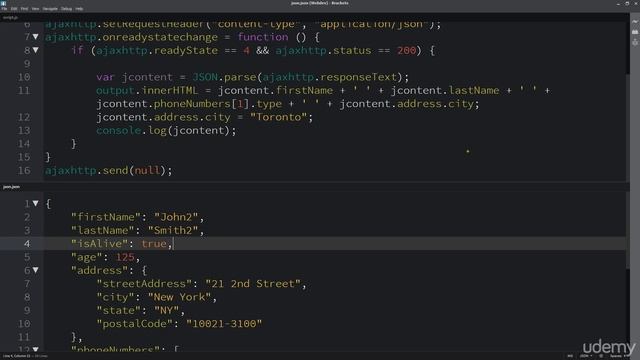Collapse the if block fold at line 8
640x360 pixels.
click(x=36, y=50)
